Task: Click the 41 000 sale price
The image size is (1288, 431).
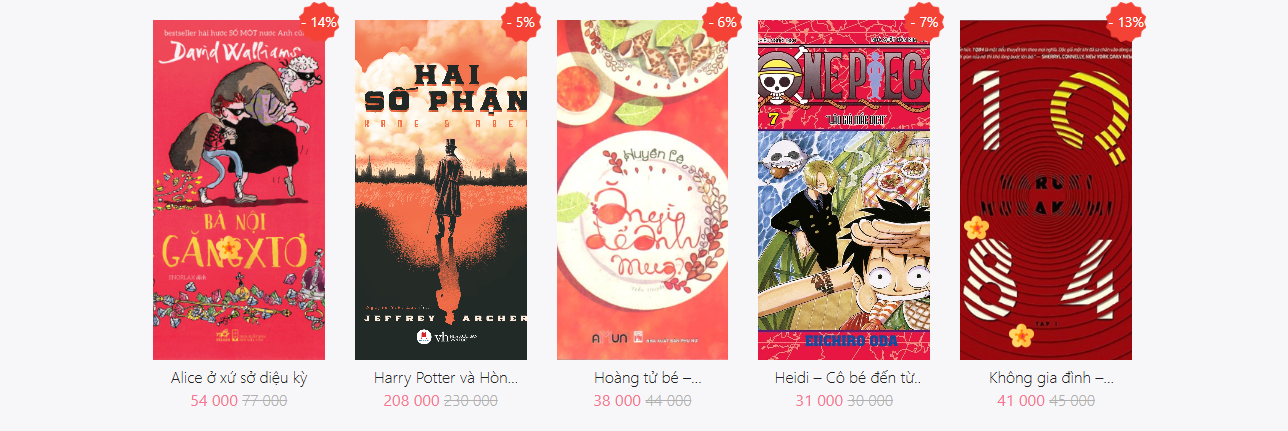Action: tap(1020, 400)
